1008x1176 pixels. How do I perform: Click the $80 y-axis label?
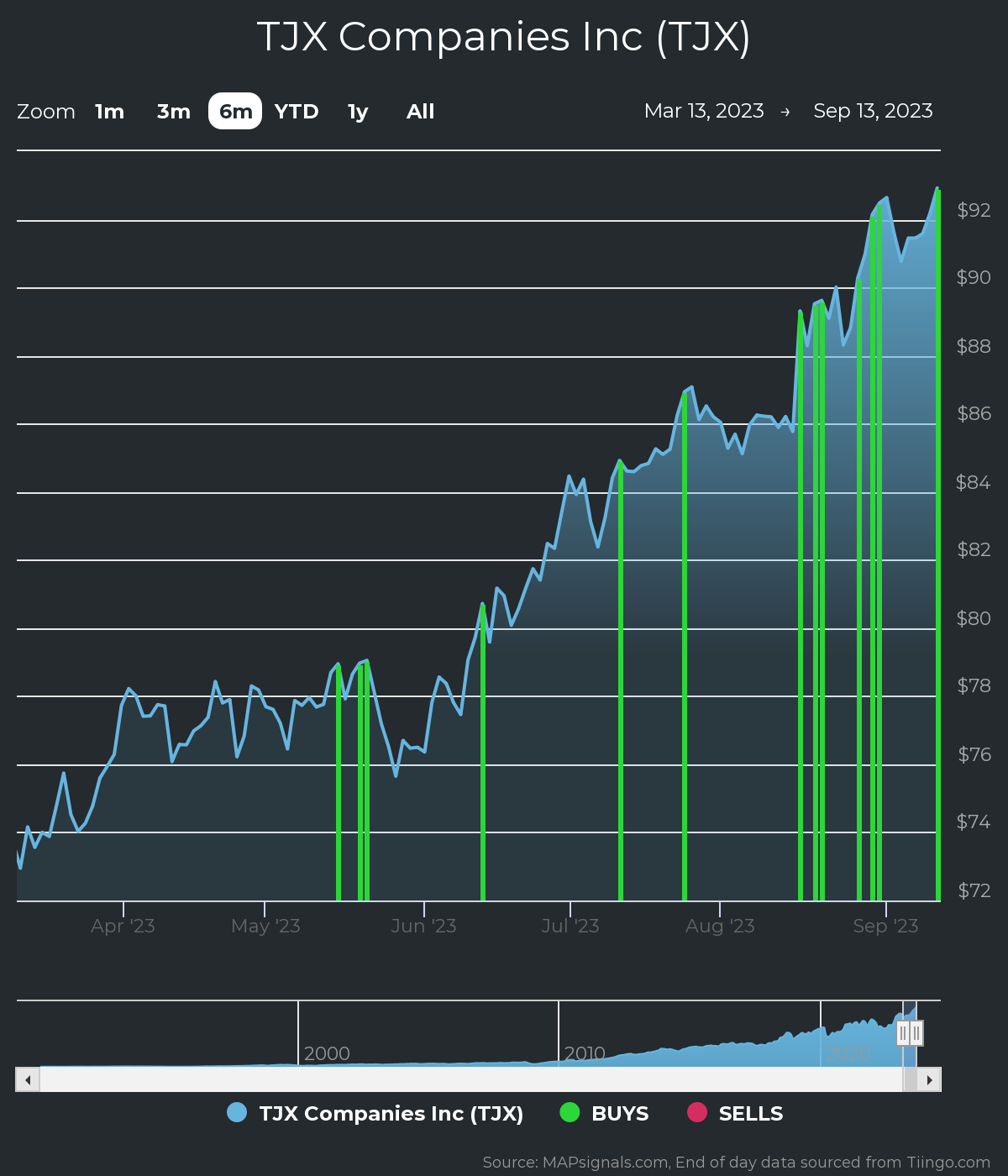(x=974, y=618)
